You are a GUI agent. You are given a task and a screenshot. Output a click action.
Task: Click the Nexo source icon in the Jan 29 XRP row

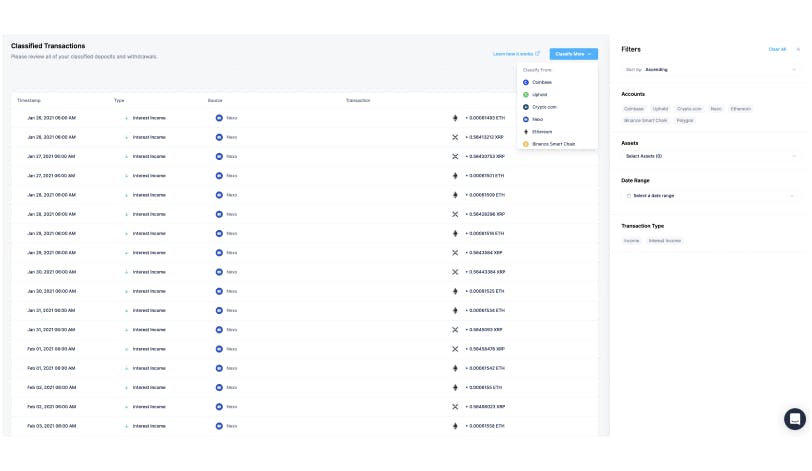[219, 253]
